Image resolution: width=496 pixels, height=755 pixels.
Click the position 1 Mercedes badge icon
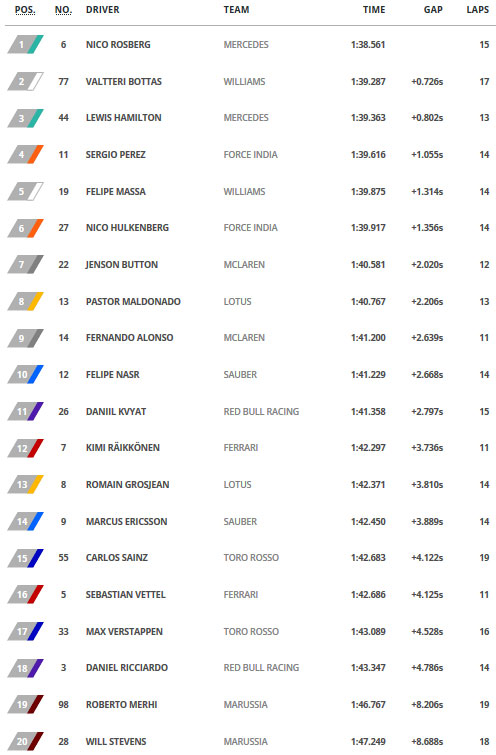26,45
